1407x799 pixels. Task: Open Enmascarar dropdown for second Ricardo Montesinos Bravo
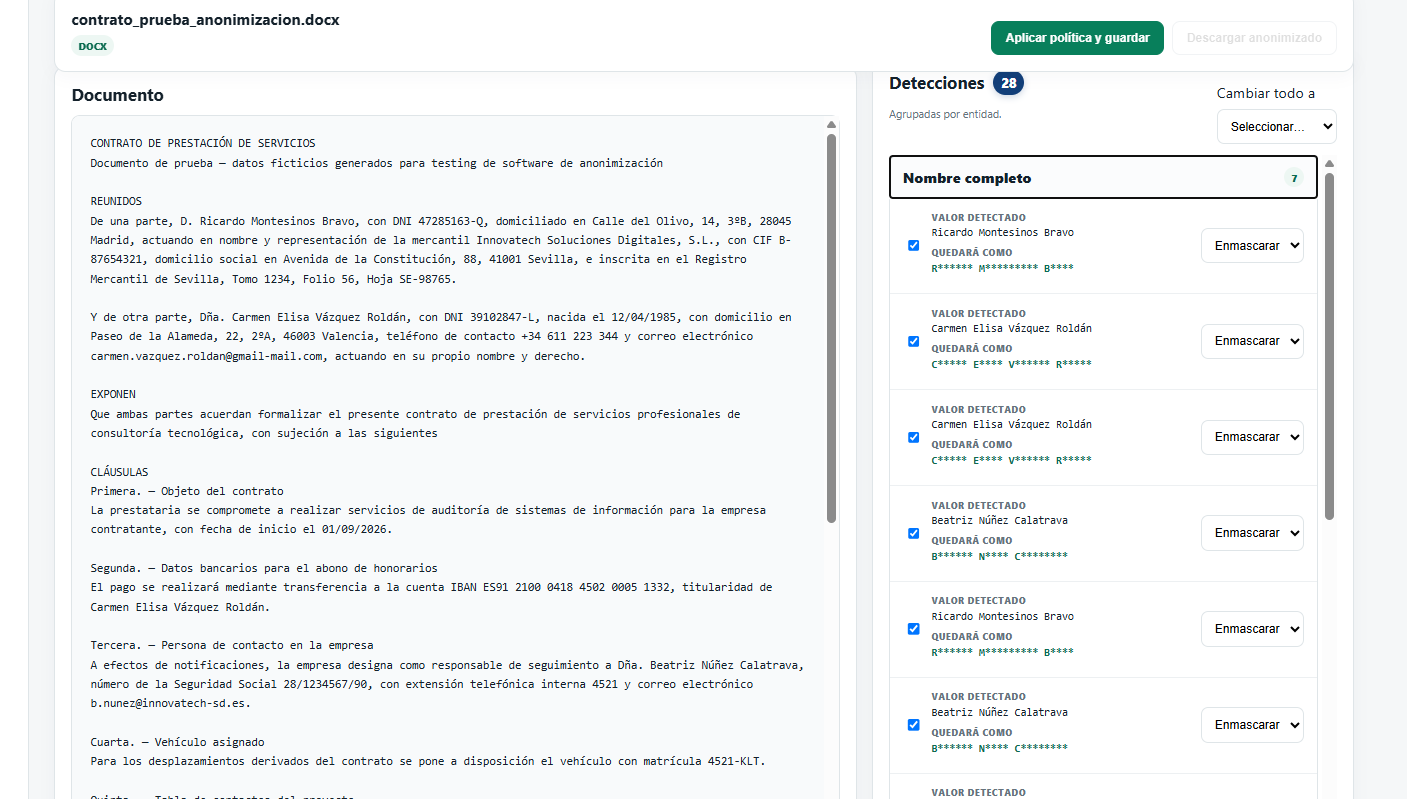click(1252, 629)
